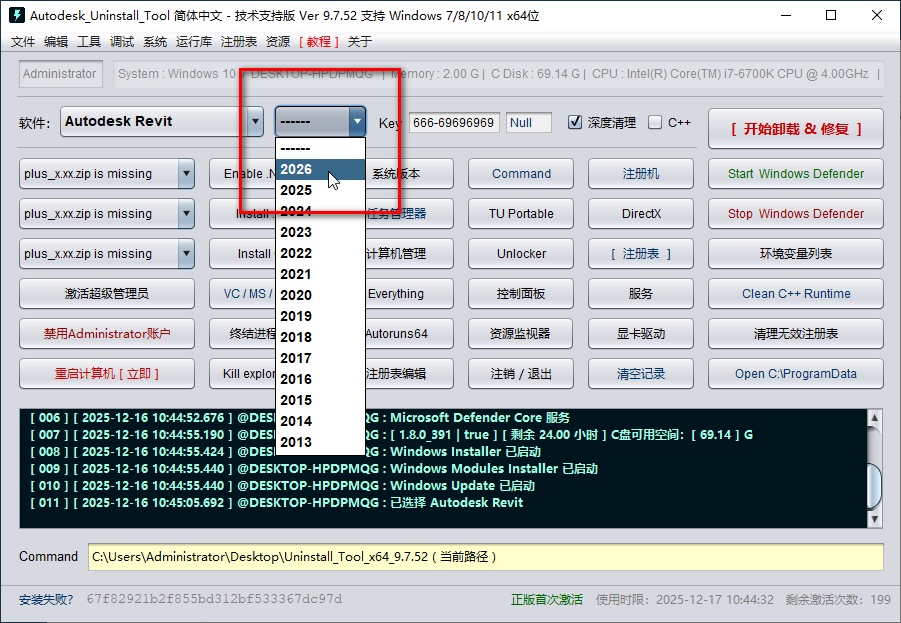The width and height of the screenshot is (901, 623).
Task: Open 资源监视器
Action: (521, 333)
